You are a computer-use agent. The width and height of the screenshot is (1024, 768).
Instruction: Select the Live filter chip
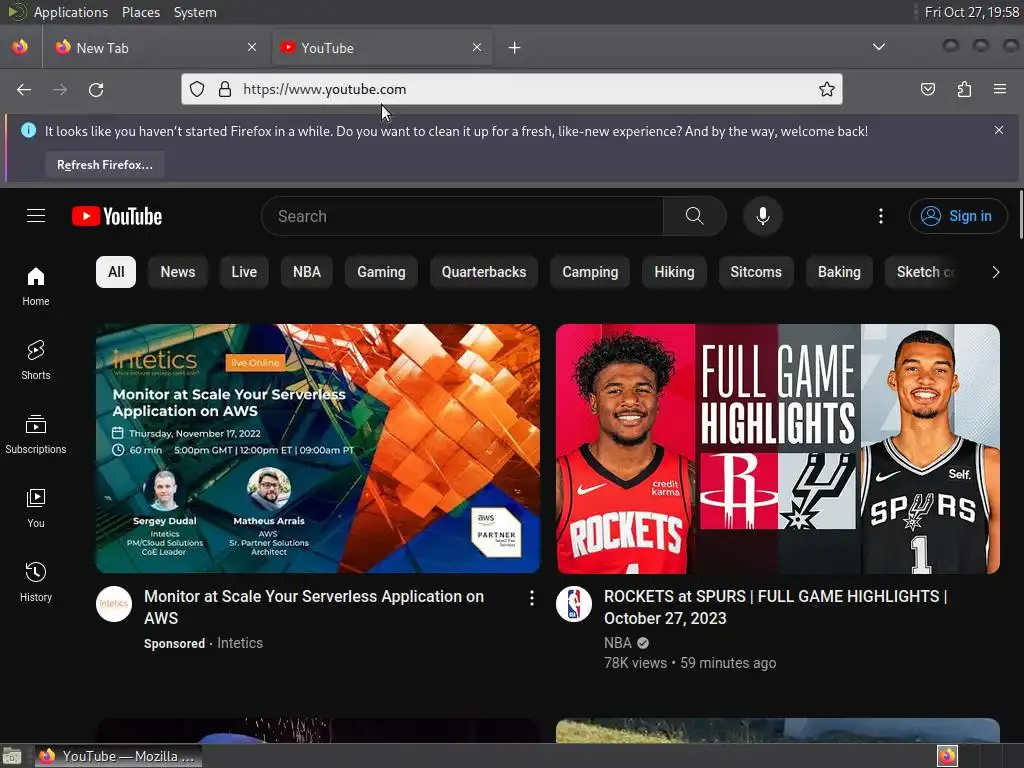pos(244,272)
